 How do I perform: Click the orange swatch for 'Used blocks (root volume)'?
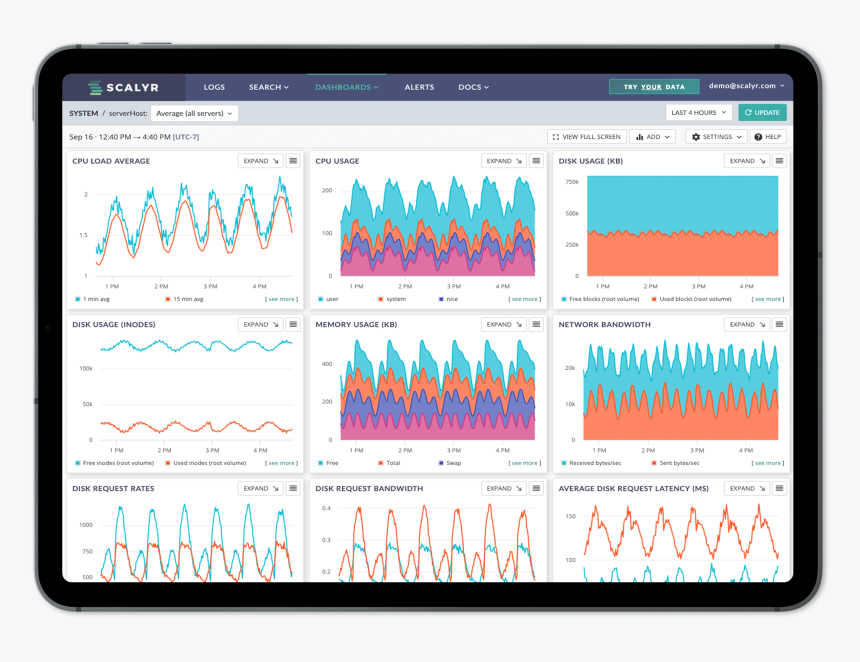(x=654, y=298)
